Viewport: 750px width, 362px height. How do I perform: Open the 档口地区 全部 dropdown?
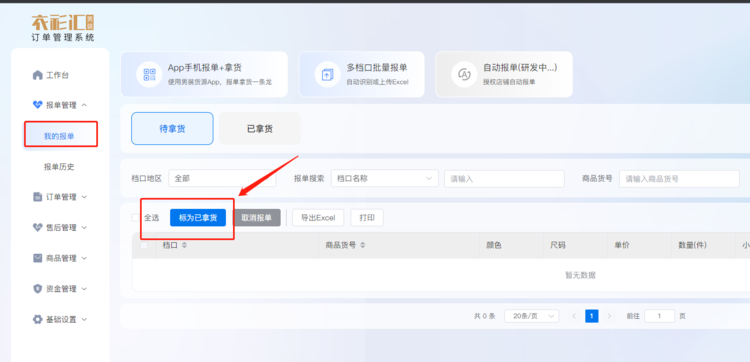tap(222, 178)
